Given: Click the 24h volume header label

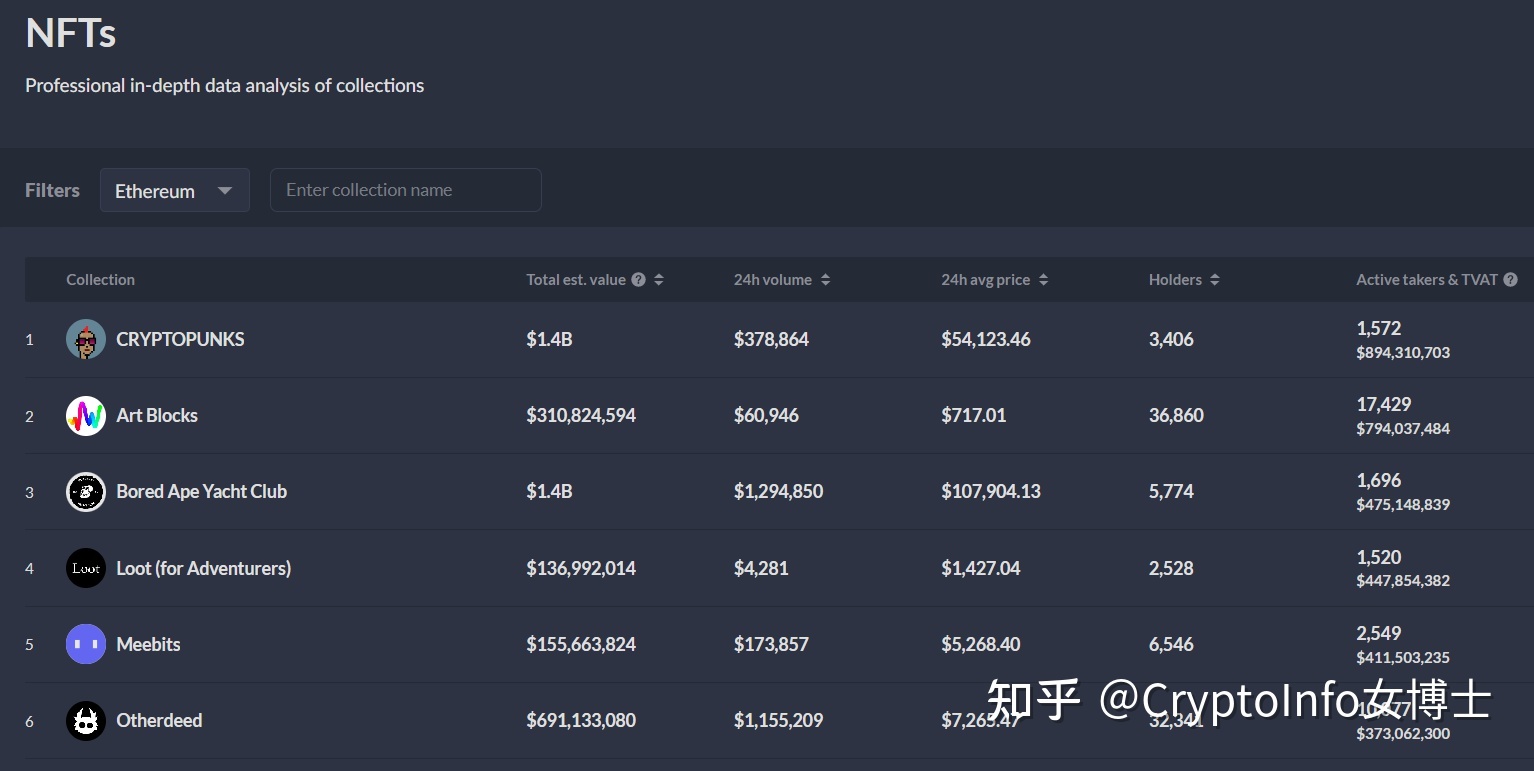Looking at the screenshot, I should tap(773, 280).
